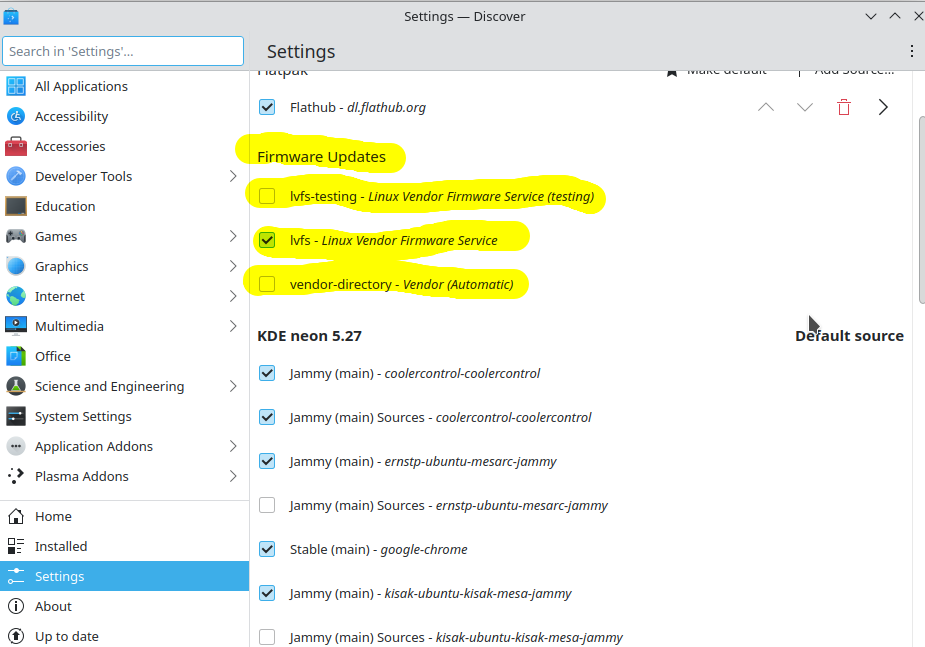Open the About page
Screen dimensions: 925x647
(53, 606)
